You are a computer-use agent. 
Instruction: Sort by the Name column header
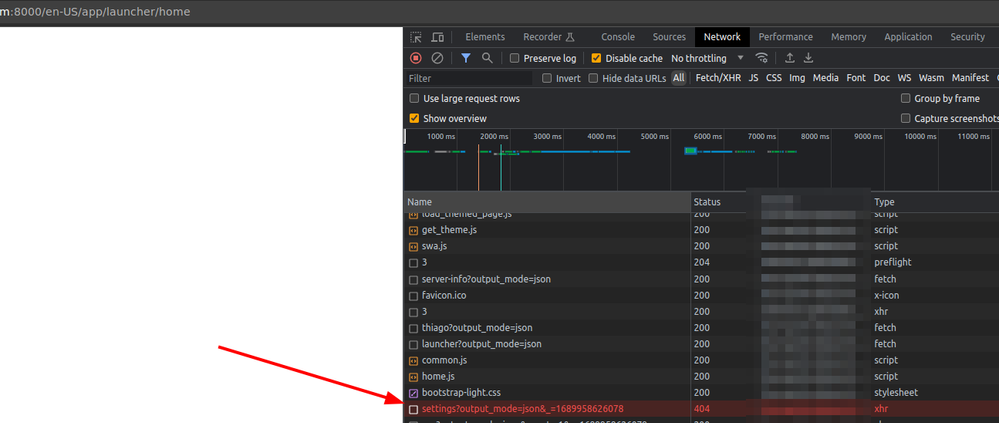coord(547,202)
